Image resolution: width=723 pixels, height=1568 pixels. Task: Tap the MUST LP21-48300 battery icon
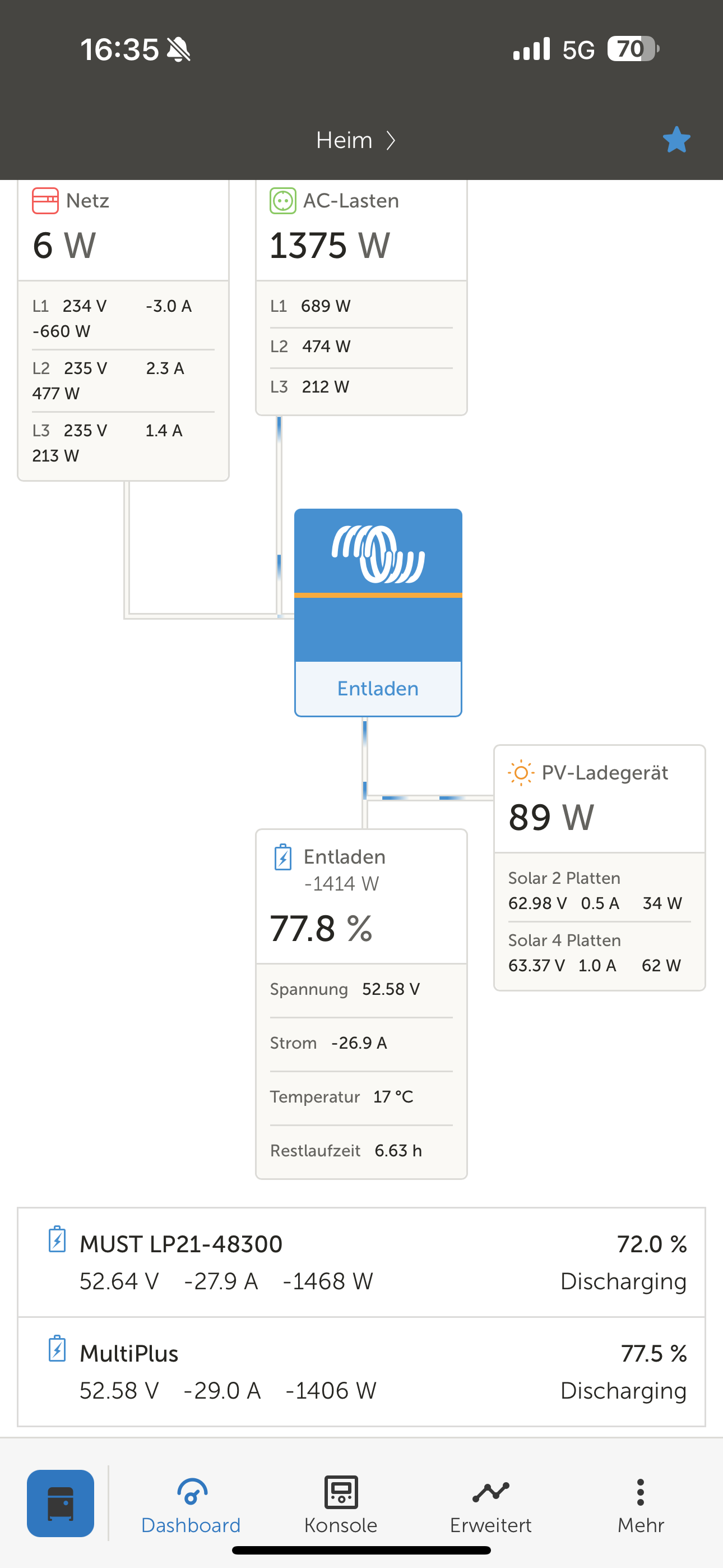coord(57,1239)
